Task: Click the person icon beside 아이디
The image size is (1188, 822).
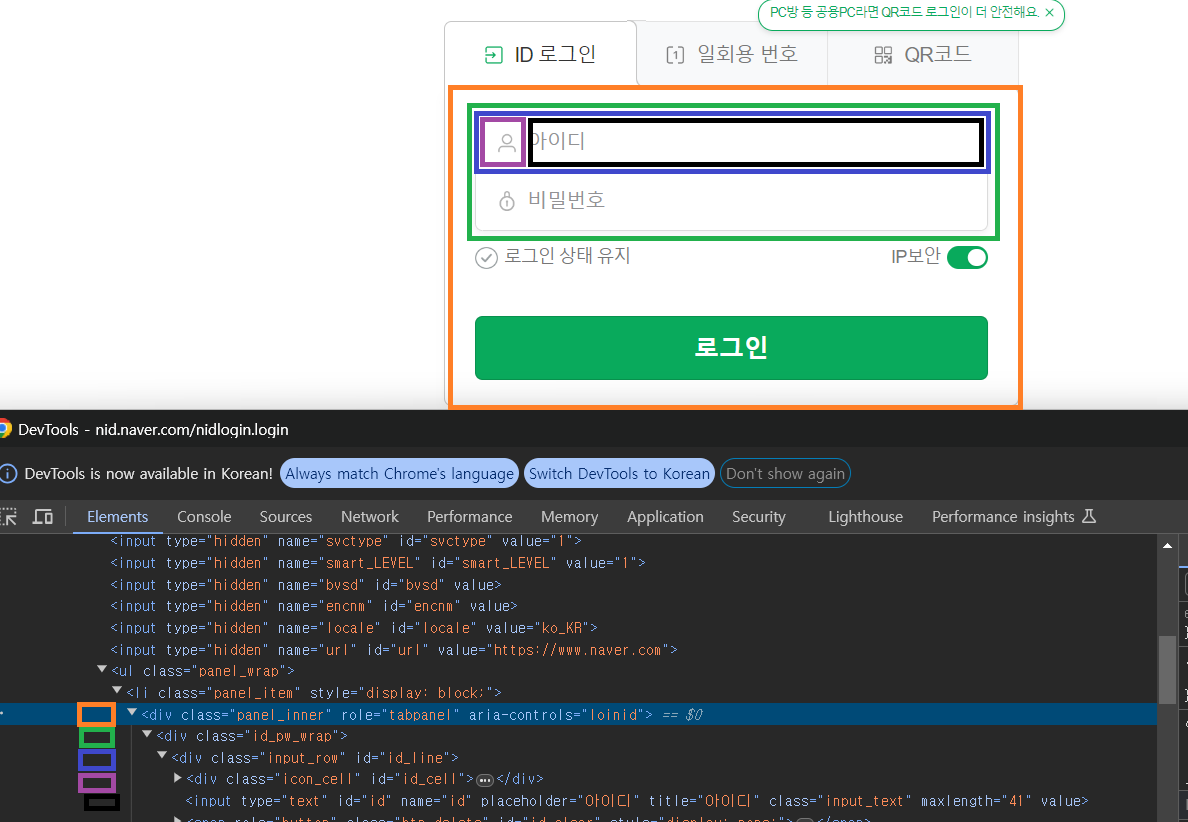Action: pos(506,142)
